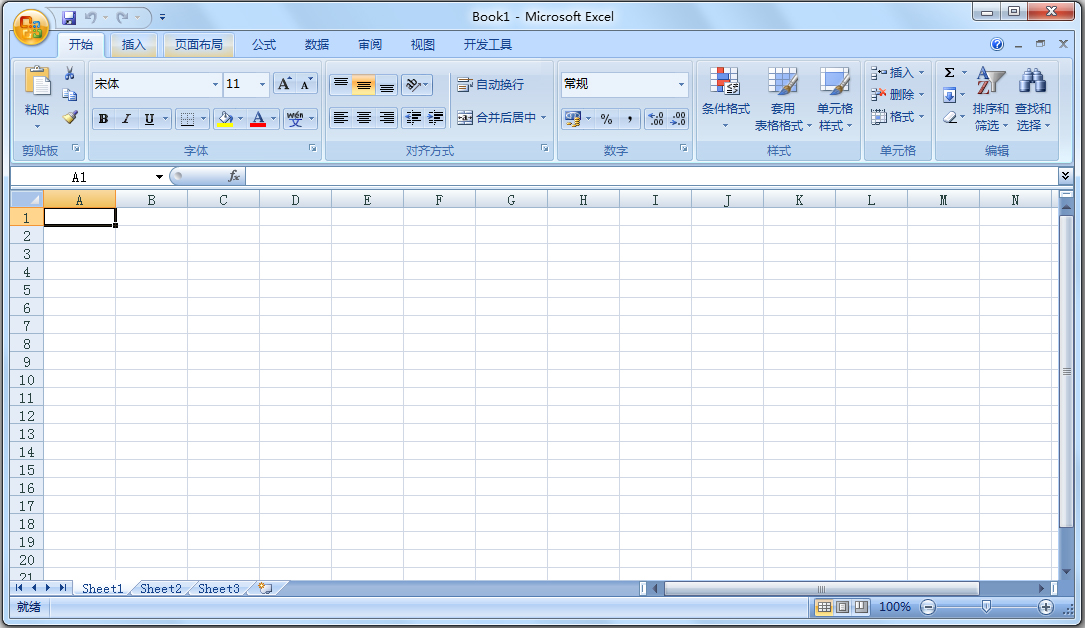
Task: Toggle Bold formatting
Action: click(x=103, y=119)
